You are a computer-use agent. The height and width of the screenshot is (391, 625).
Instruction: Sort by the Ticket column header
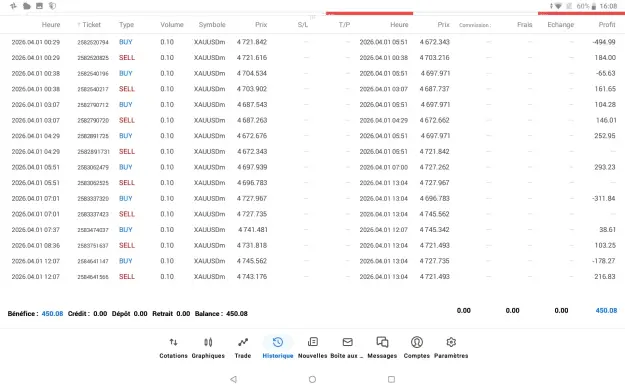[x=91, y=25]
